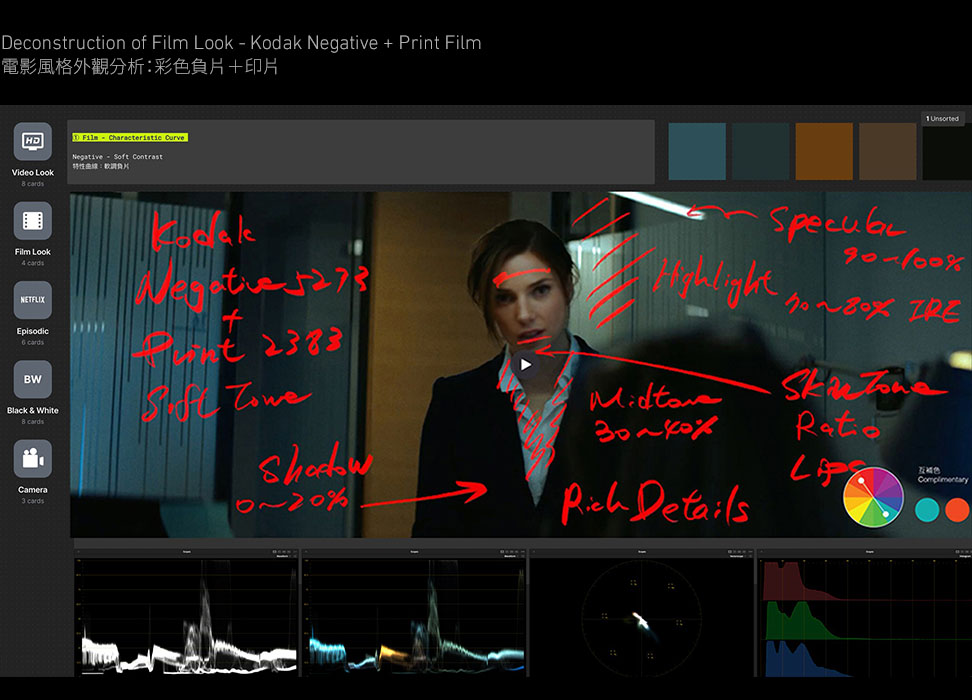The image size is (972, 700).
Task: Click the "Negative - Soft Contrast" note text
Action: coord(118,157)
